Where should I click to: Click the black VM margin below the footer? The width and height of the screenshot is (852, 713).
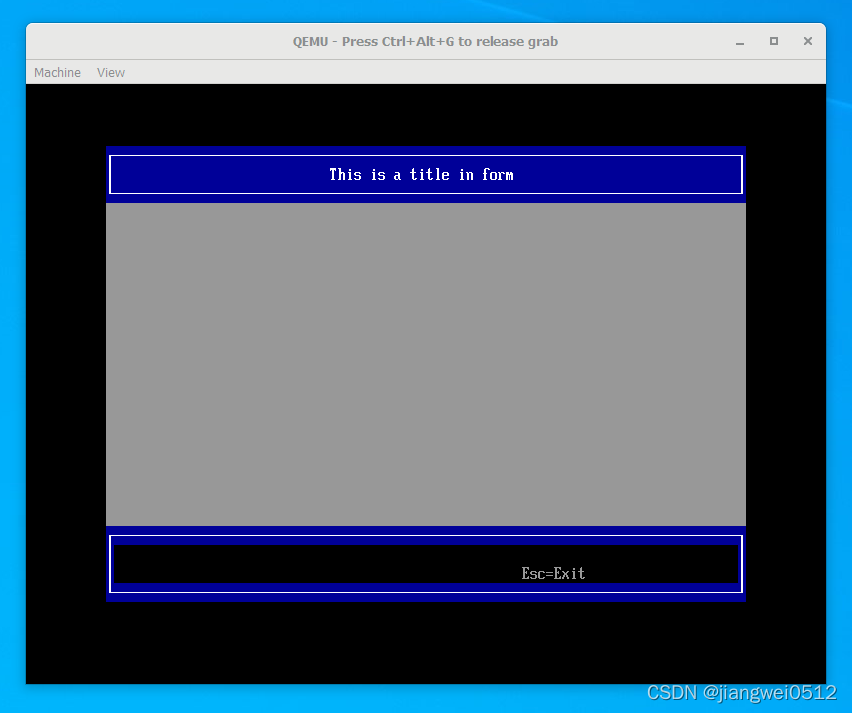(x=425, y=642)
